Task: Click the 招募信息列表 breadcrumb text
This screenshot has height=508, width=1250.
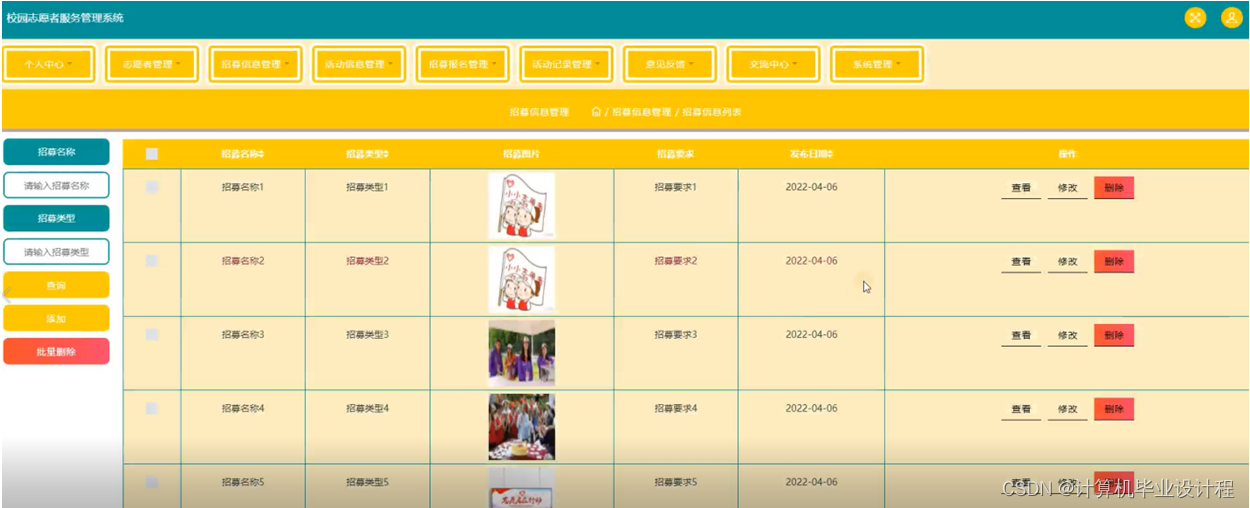Action: (712, 112)
